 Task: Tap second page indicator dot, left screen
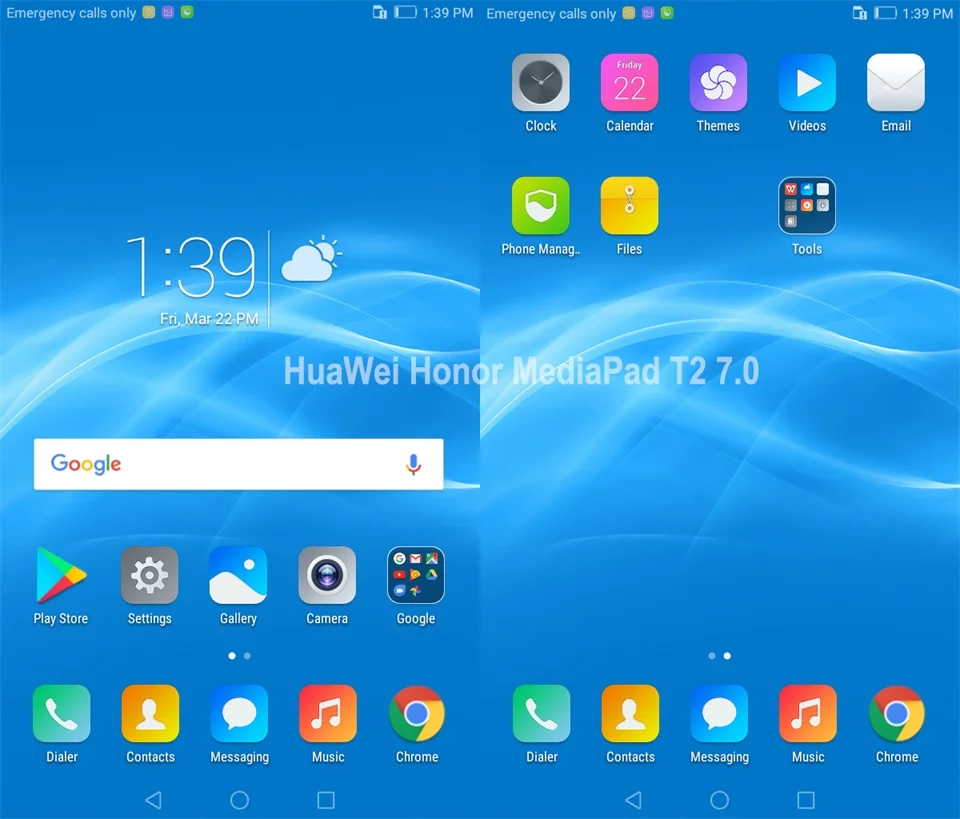coord(247,656)
